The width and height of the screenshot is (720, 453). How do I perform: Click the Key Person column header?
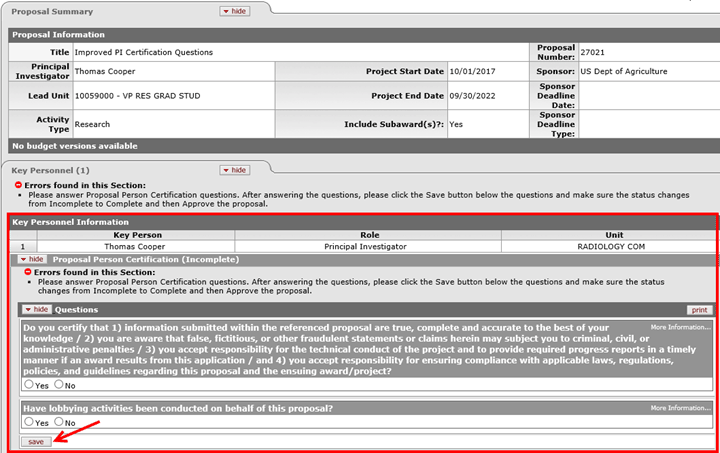pyautogui.click(x=137, y=235)
